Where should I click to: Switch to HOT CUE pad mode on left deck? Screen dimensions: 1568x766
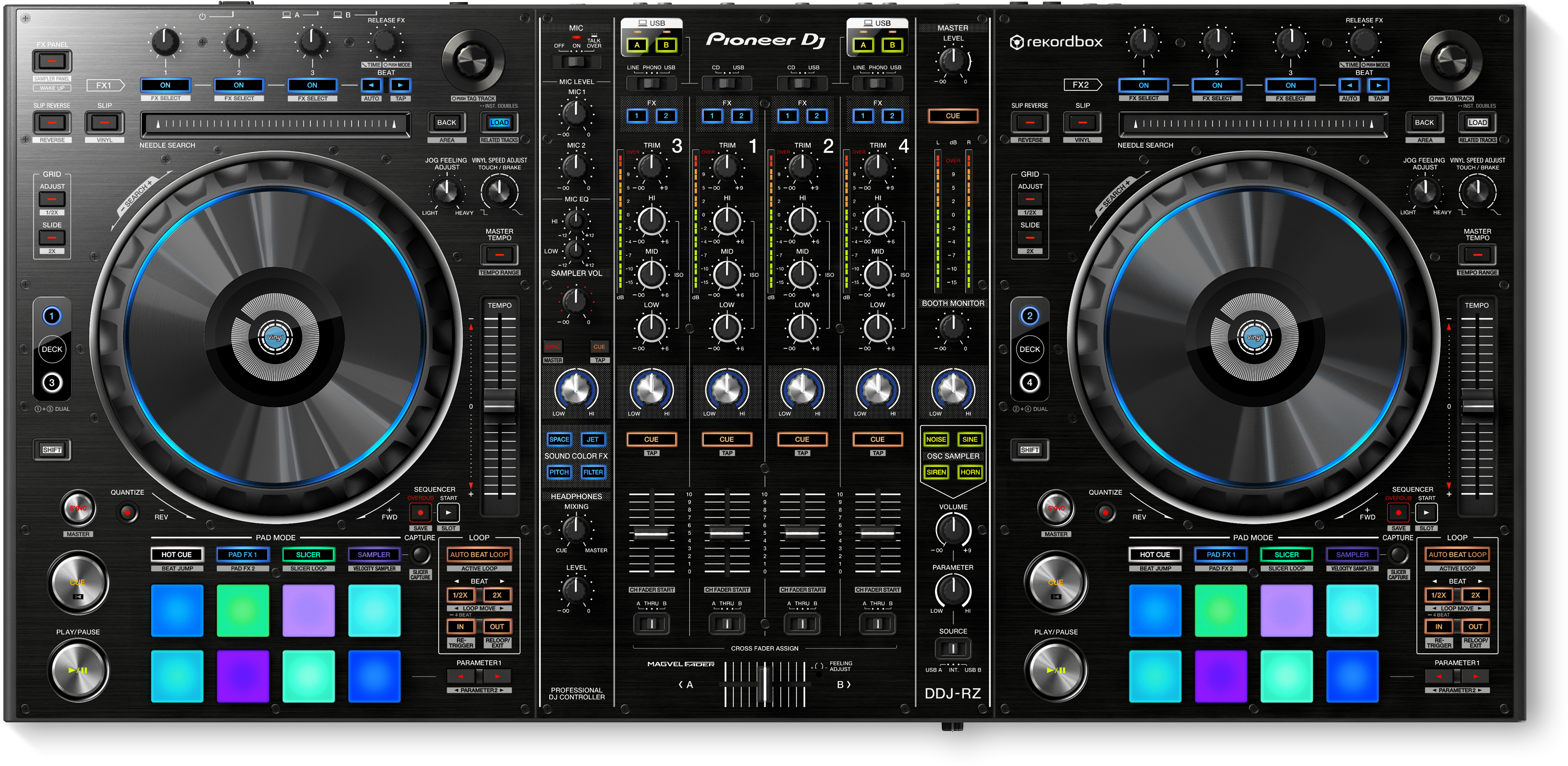click(177, 554)
